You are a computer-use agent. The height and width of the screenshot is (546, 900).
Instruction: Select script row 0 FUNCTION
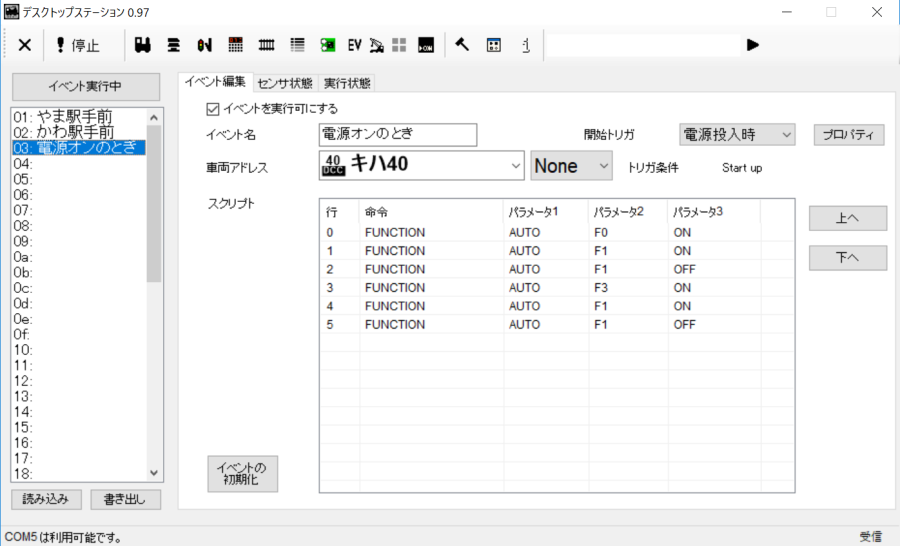coord(557,233)
